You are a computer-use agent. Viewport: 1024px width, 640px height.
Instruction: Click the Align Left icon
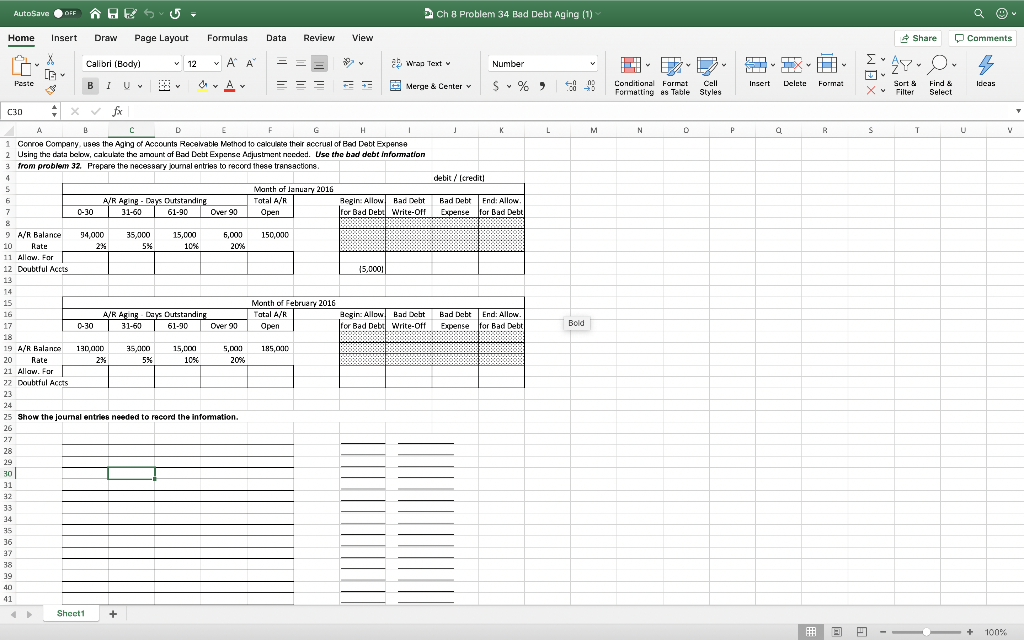click(282, 86)
